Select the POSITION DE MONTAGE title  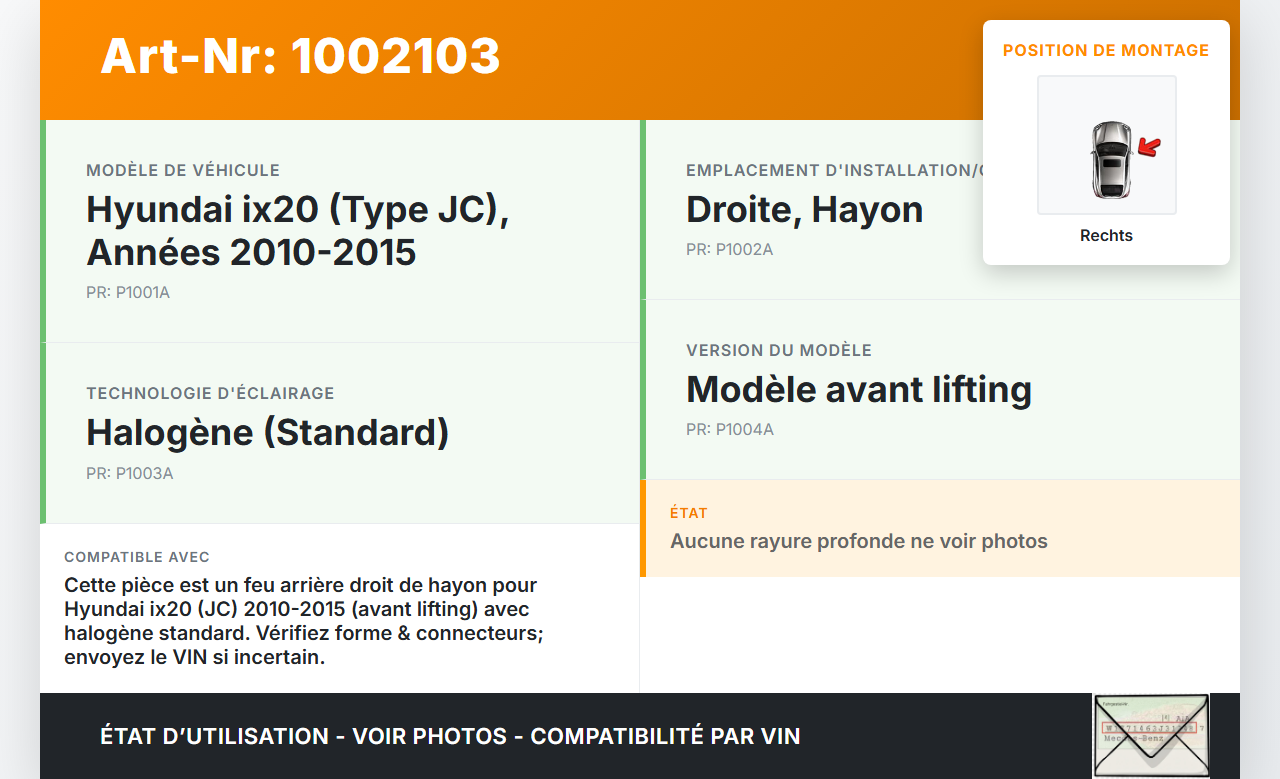(x=1106, y=50)
